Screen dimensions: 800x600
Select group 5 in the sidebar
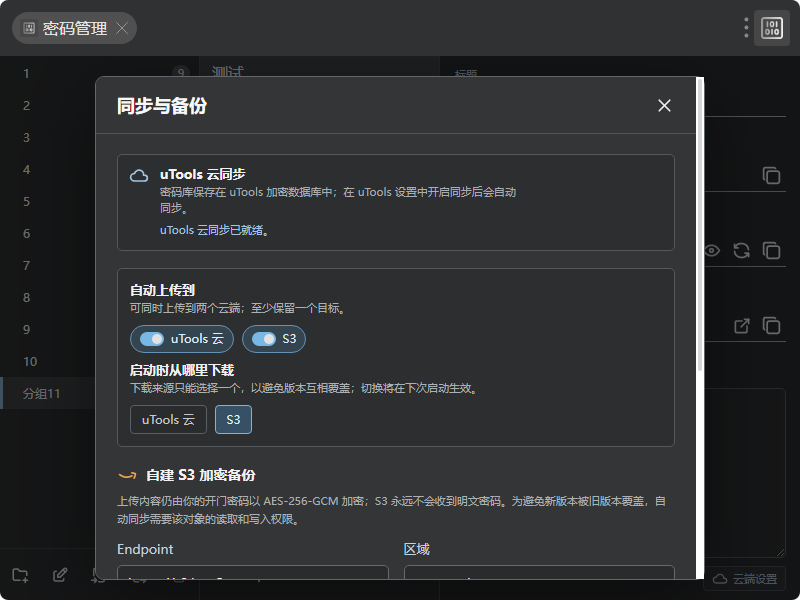(x=47, y=202)
